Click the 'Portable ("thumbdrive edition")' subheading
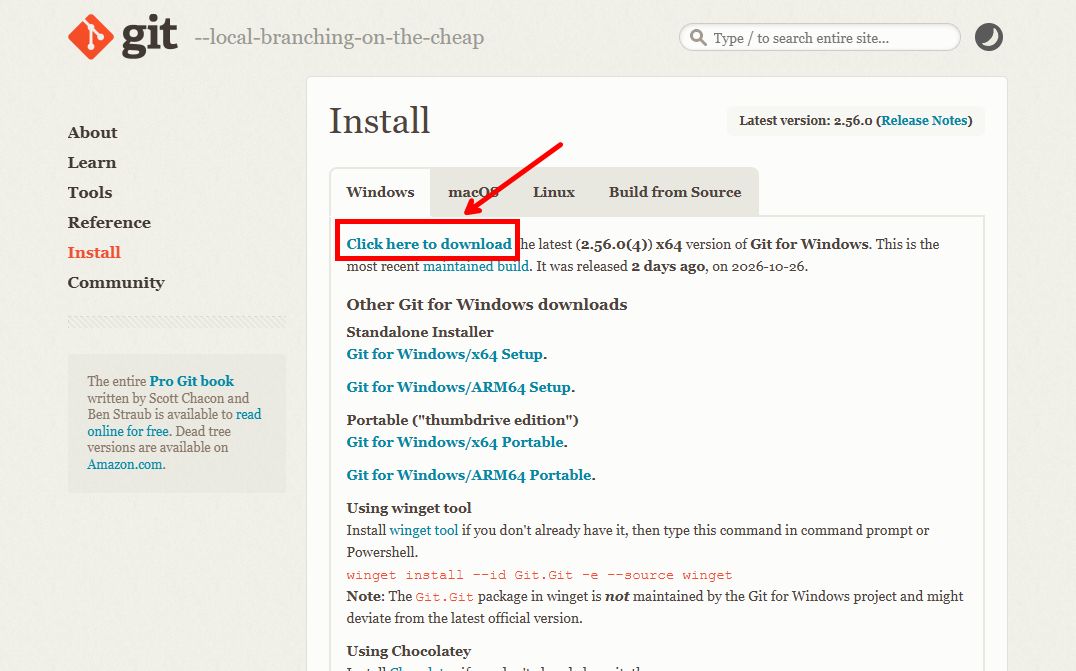The height and width of the screenshot is (671, 1076). tap(463, 420)
